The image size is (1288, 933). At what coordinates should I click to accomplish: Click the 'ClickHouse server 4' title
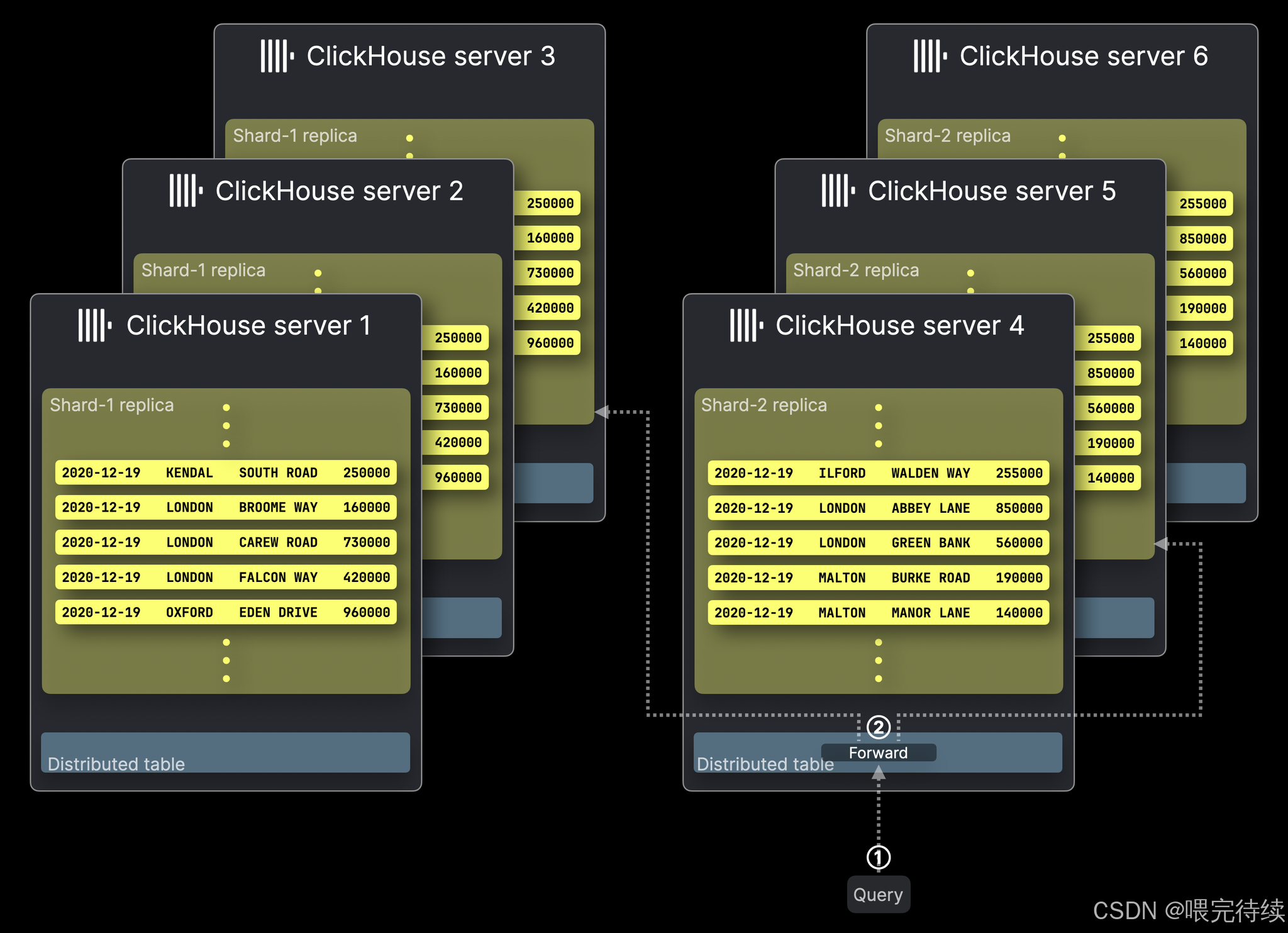pyautogui.click(x=900, y=325)
